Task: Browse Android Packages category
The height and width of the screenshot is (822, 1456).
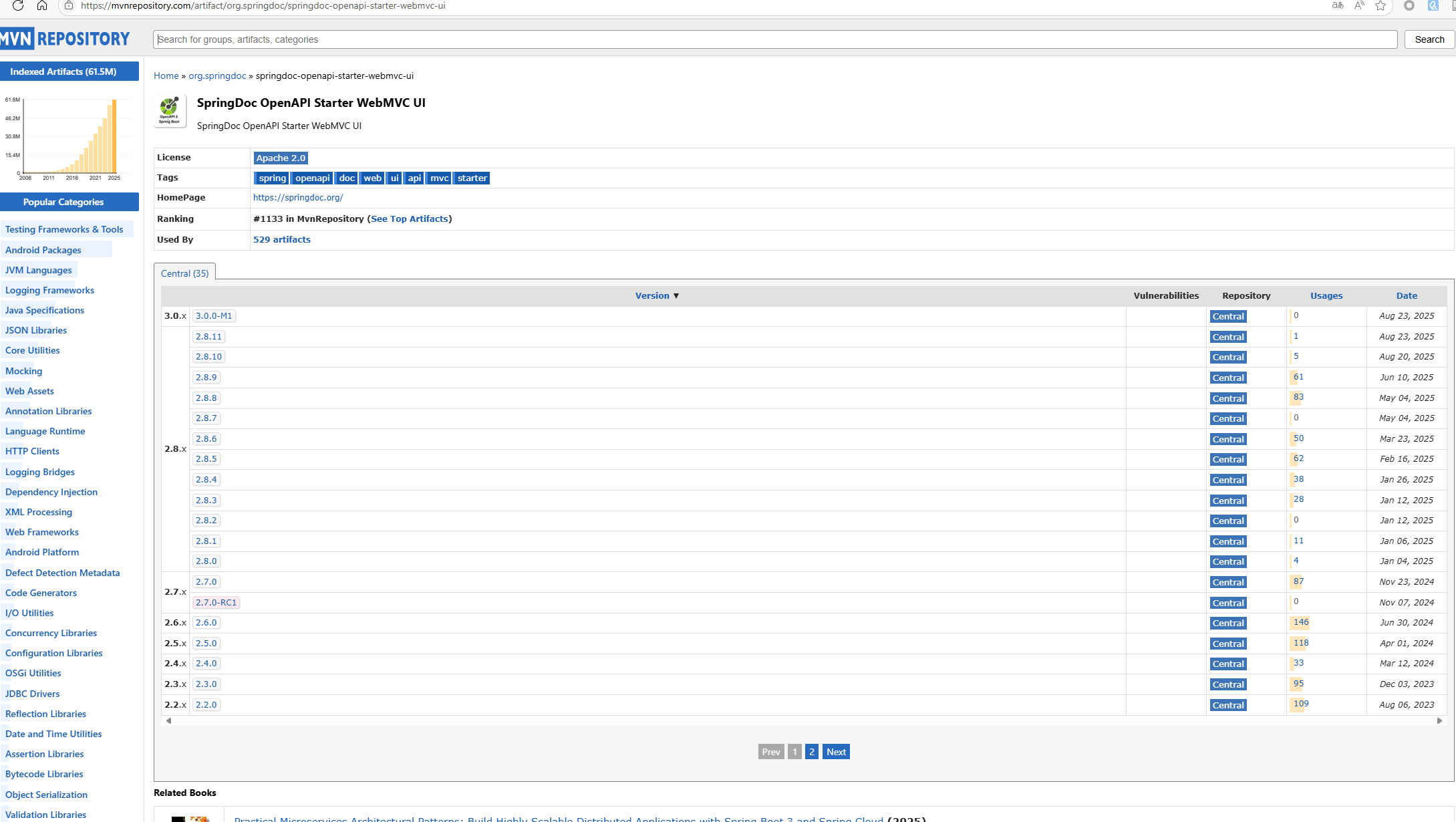Action: (43, 250)
